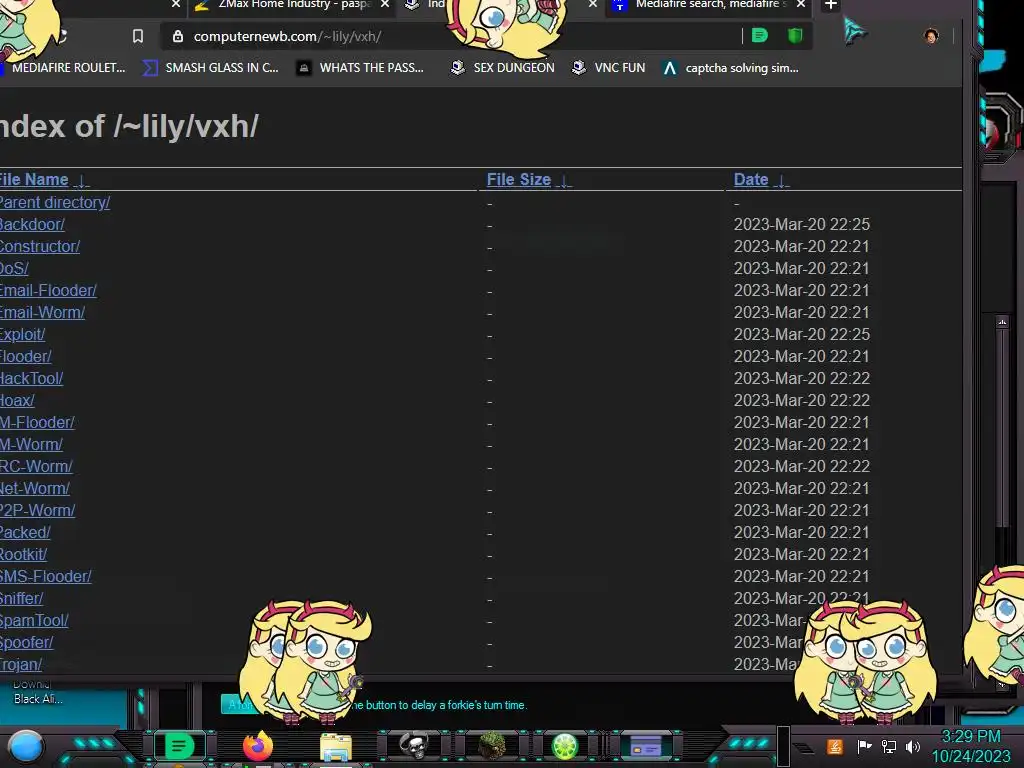The height and width of the screenshot is (768, 1024).
Task: Click the green chat extension icon in address bar
Action: [x=760, y=35]
